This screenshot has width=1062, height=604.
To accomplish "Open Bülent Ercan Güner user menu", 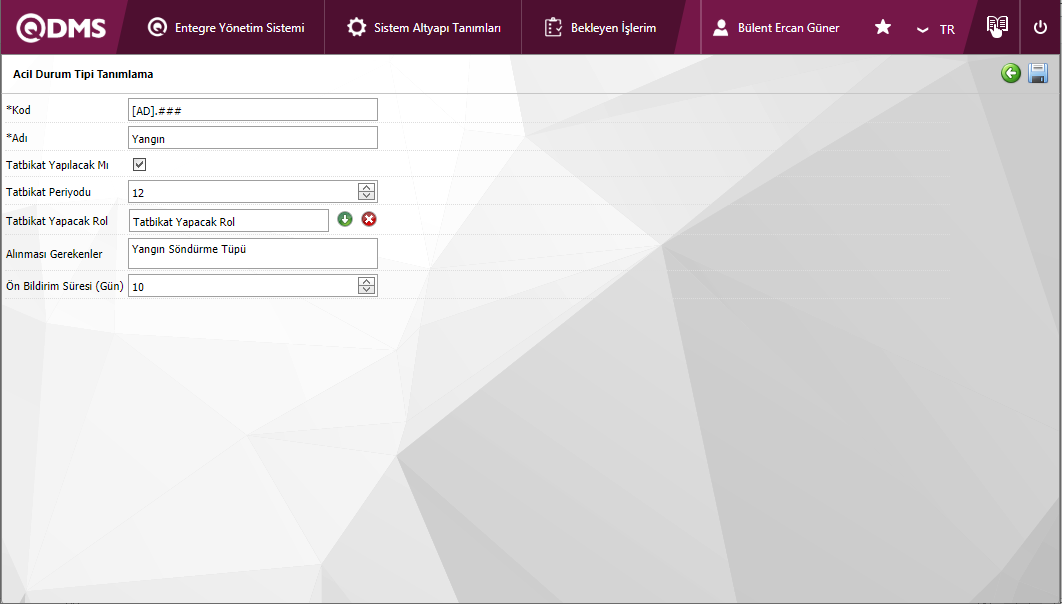I will (776, 28).
